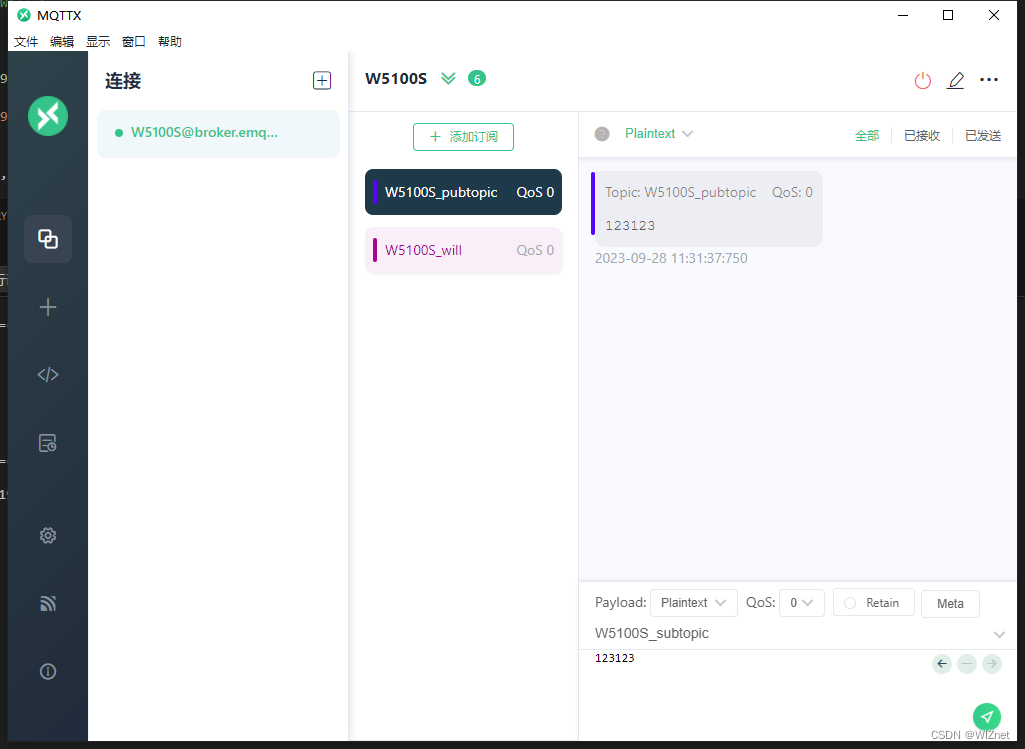This screenshot has height=749, width=1025.
Task: Click the 添加订阅 button
Action: tap(463, 137)
